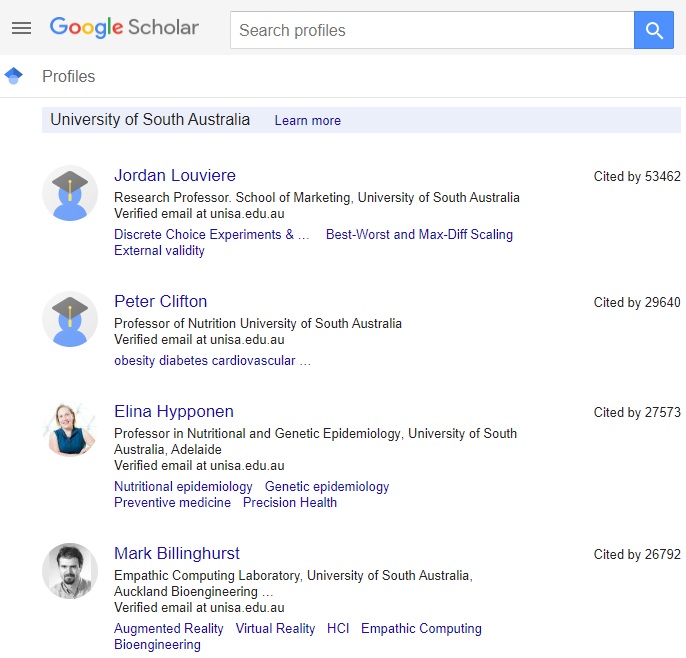Click the blue graduation cap Profiles icon

click(14, 76)
